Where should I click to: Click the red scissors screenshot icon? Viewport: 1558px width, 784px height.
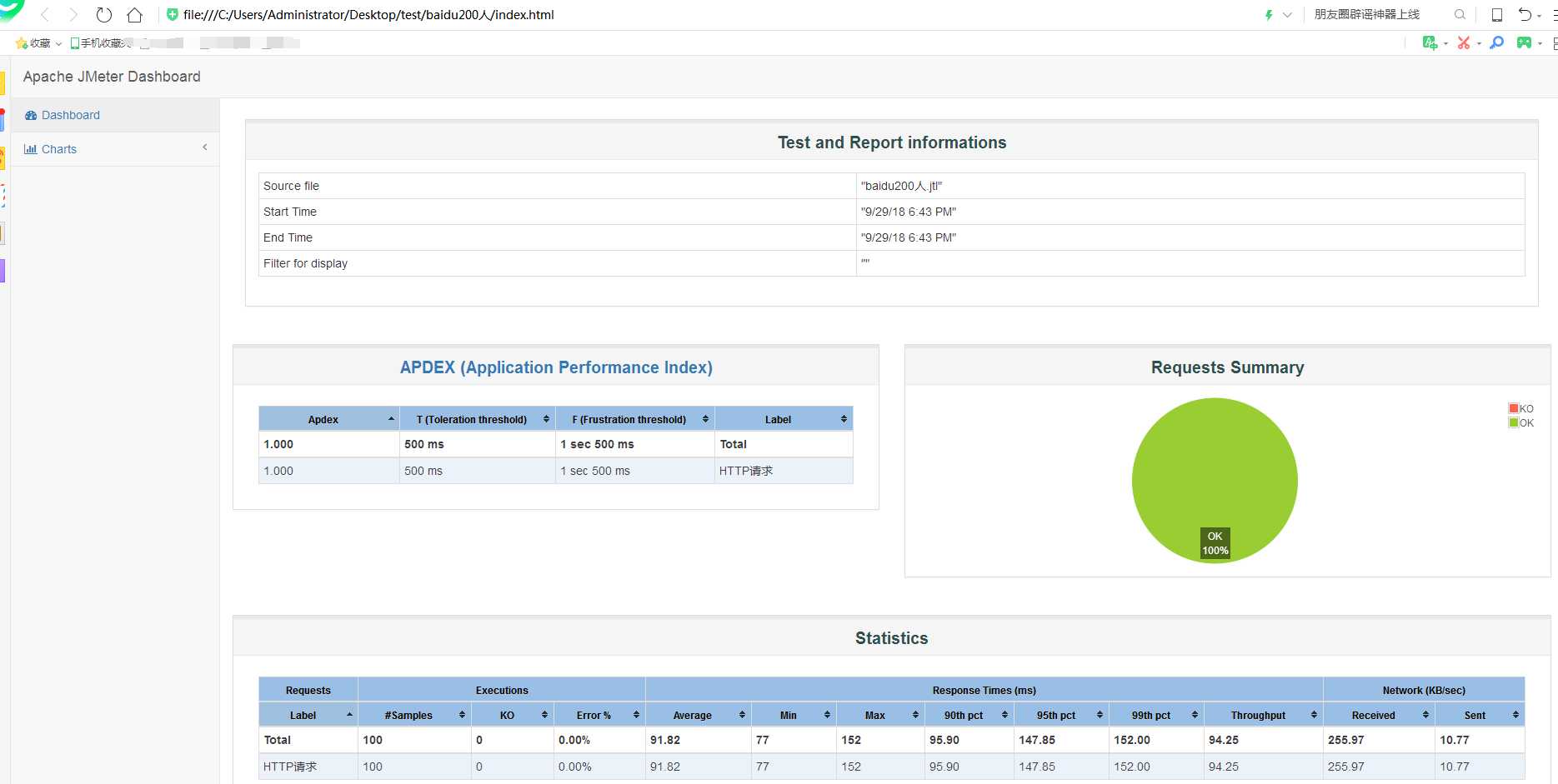coord(1463,42)
